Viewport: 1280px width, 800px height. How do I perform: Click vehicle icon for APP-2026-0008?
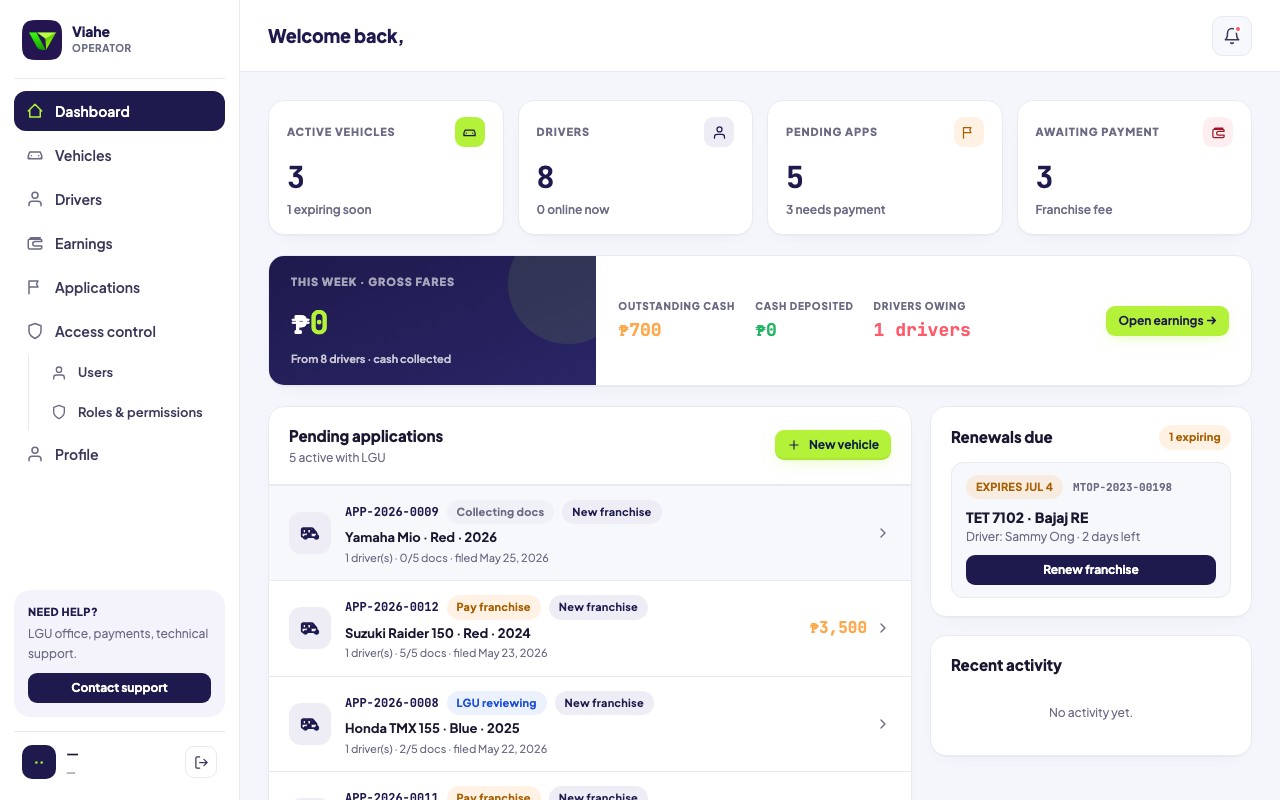pos(310,724)
